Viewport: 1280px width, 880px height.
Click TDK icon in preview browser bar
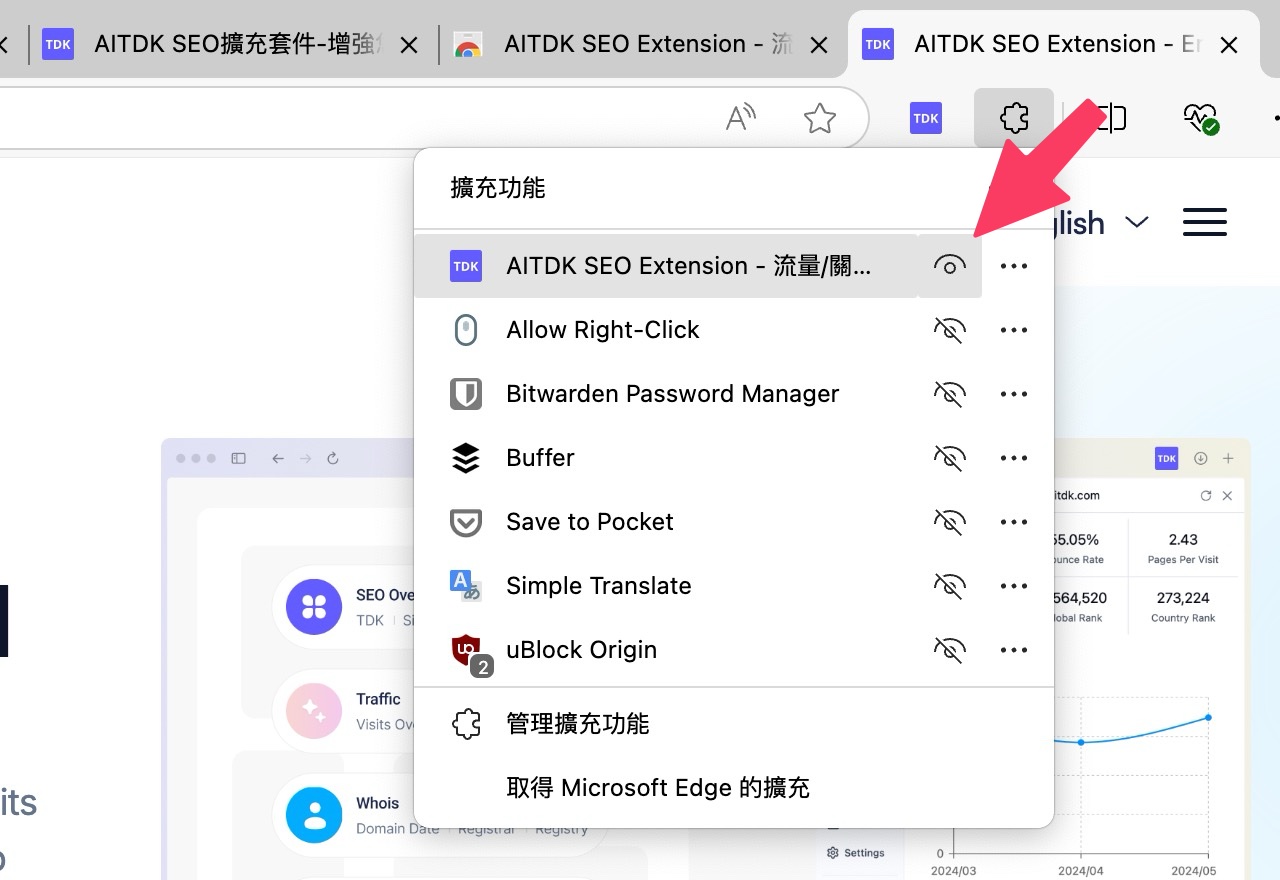[1166, 458]
